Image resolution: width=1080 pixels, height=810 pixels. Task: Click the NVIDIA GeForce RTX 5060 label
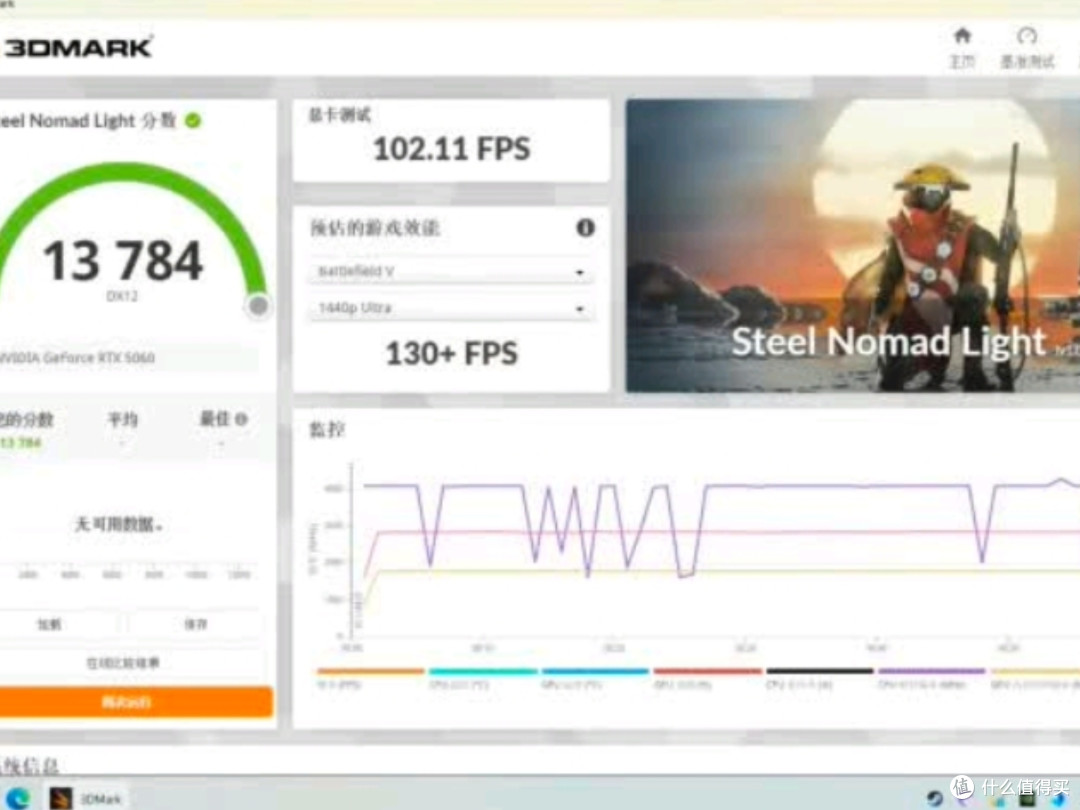point(77,357)
